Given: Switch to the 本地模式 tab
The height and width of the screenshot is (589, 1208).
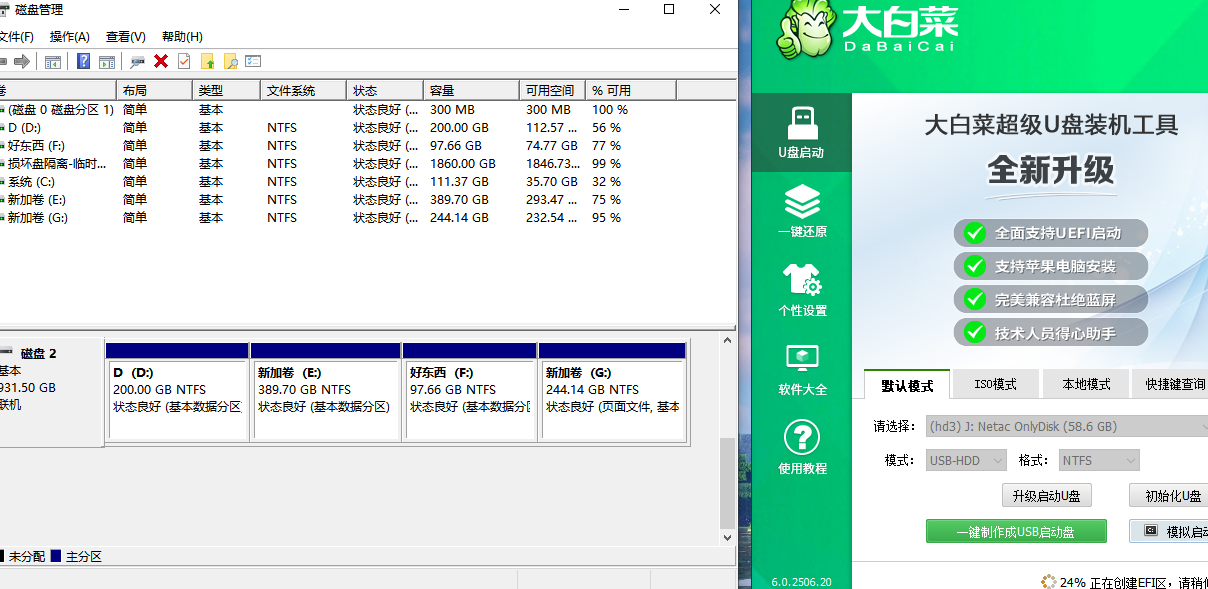Looking at the screenshot, I should [1086, 384].
